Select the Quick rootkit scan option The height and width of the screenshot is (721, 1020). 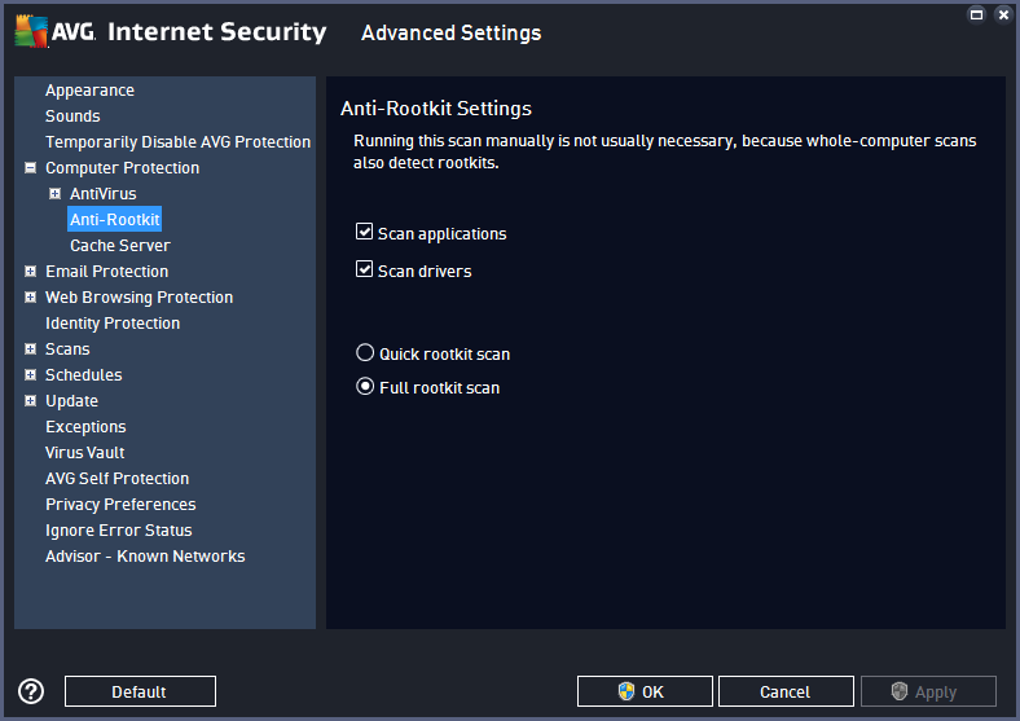coord(365,353)
